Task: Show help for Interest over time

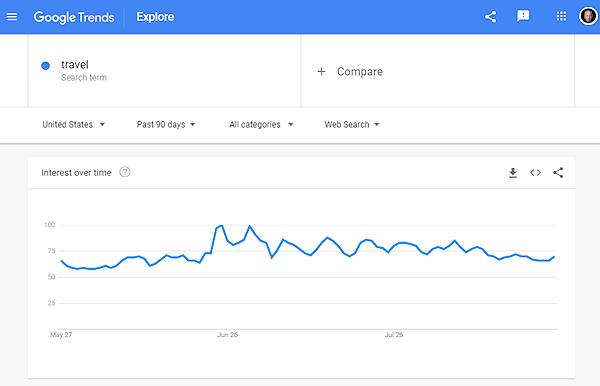Action: [x=125, y=172]
